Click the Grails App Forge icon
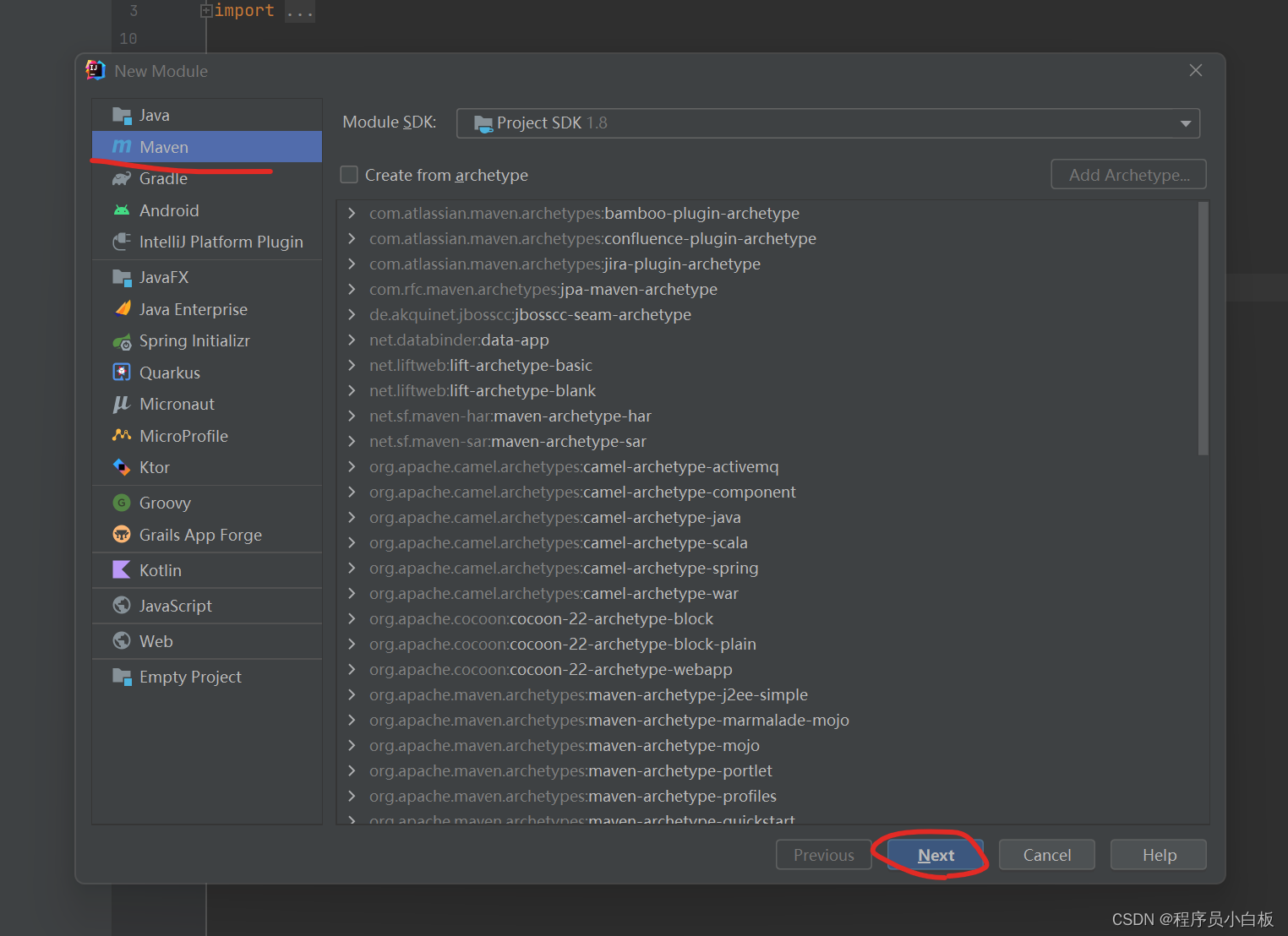Screen dimensions: 1288x936 tap(122, 535)
